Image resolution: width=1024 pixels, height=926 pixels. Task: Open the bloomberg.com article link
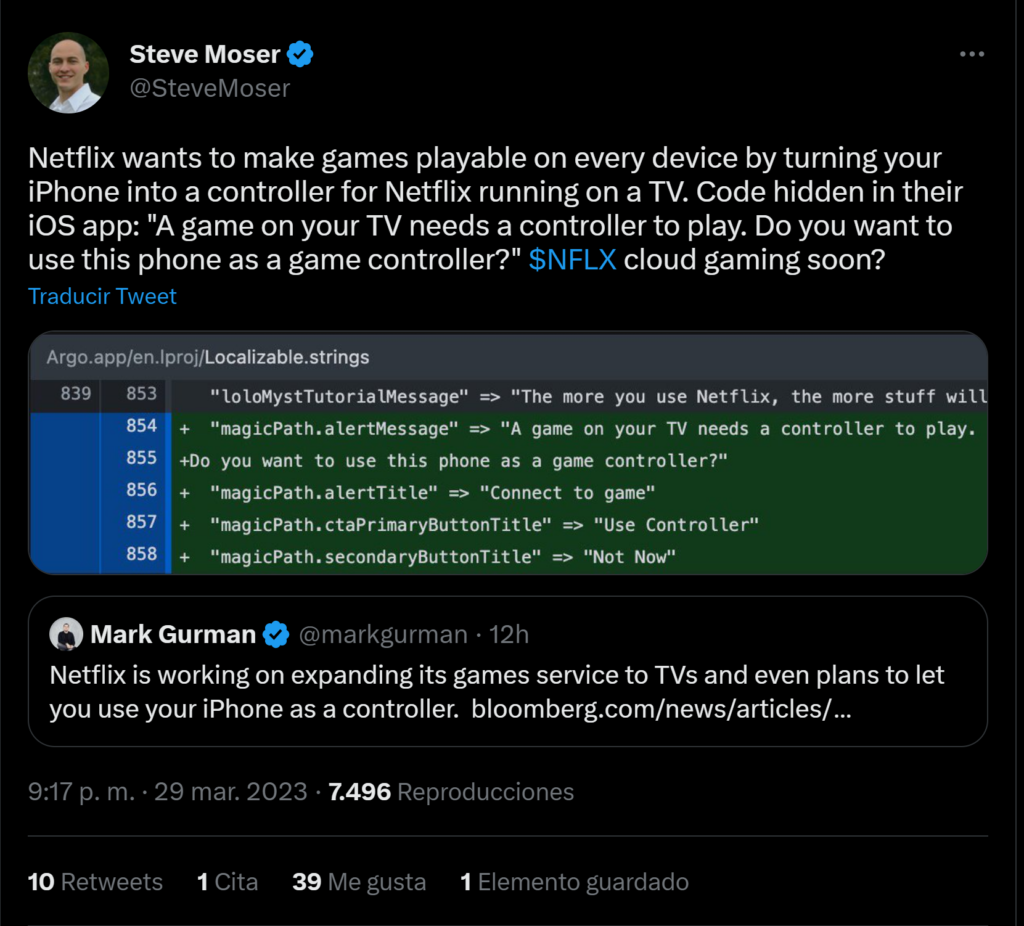[x=658, y=709]
